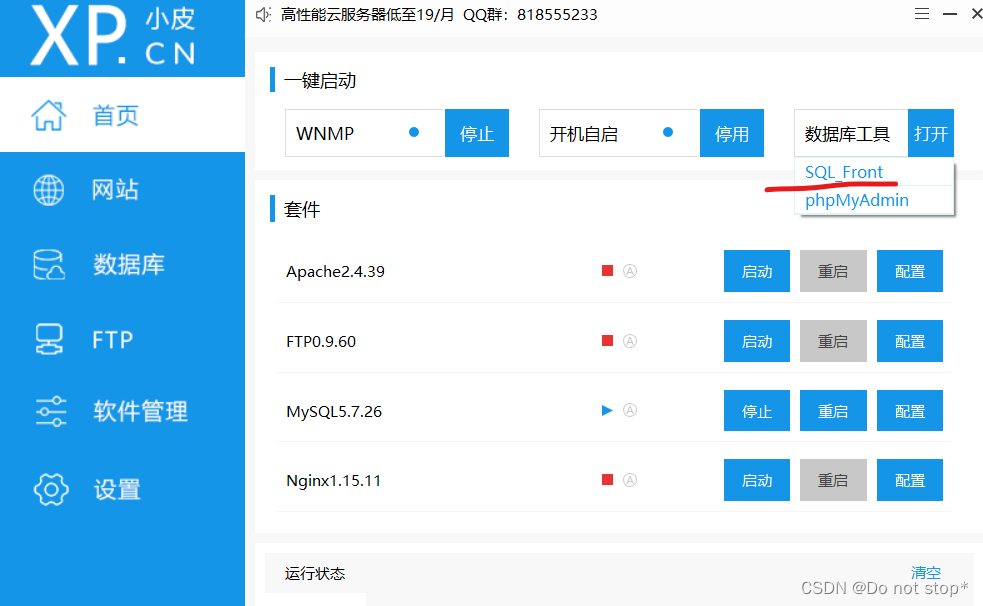Start Apache2.4.39 with 启动
Screen dimensions: 983x606
click(x=757, y=271)
